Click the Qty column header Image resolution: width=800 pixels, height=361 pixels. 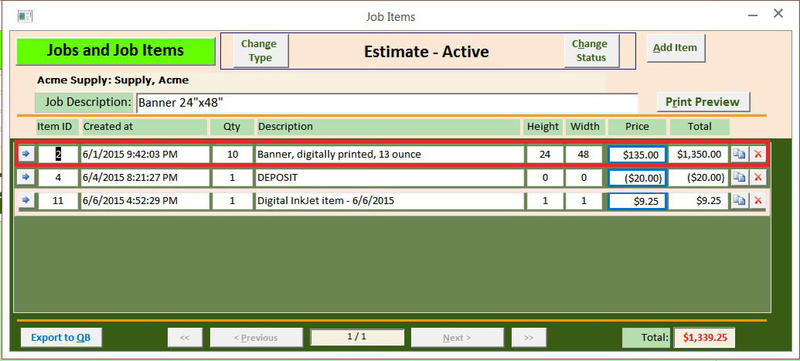[232, 126]
